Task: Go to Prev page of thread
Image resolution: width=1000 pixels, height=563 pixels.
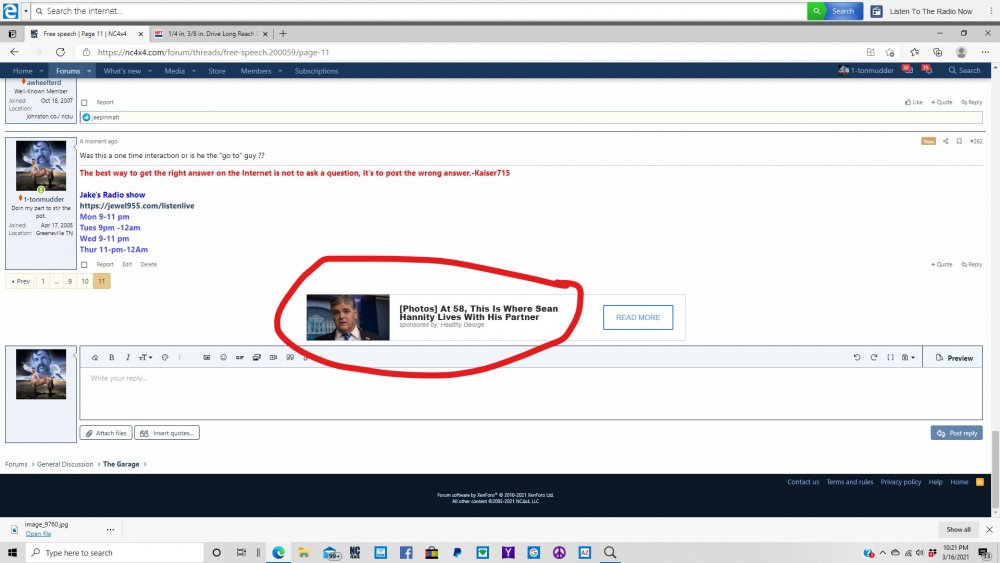Action: pos(20,281)
